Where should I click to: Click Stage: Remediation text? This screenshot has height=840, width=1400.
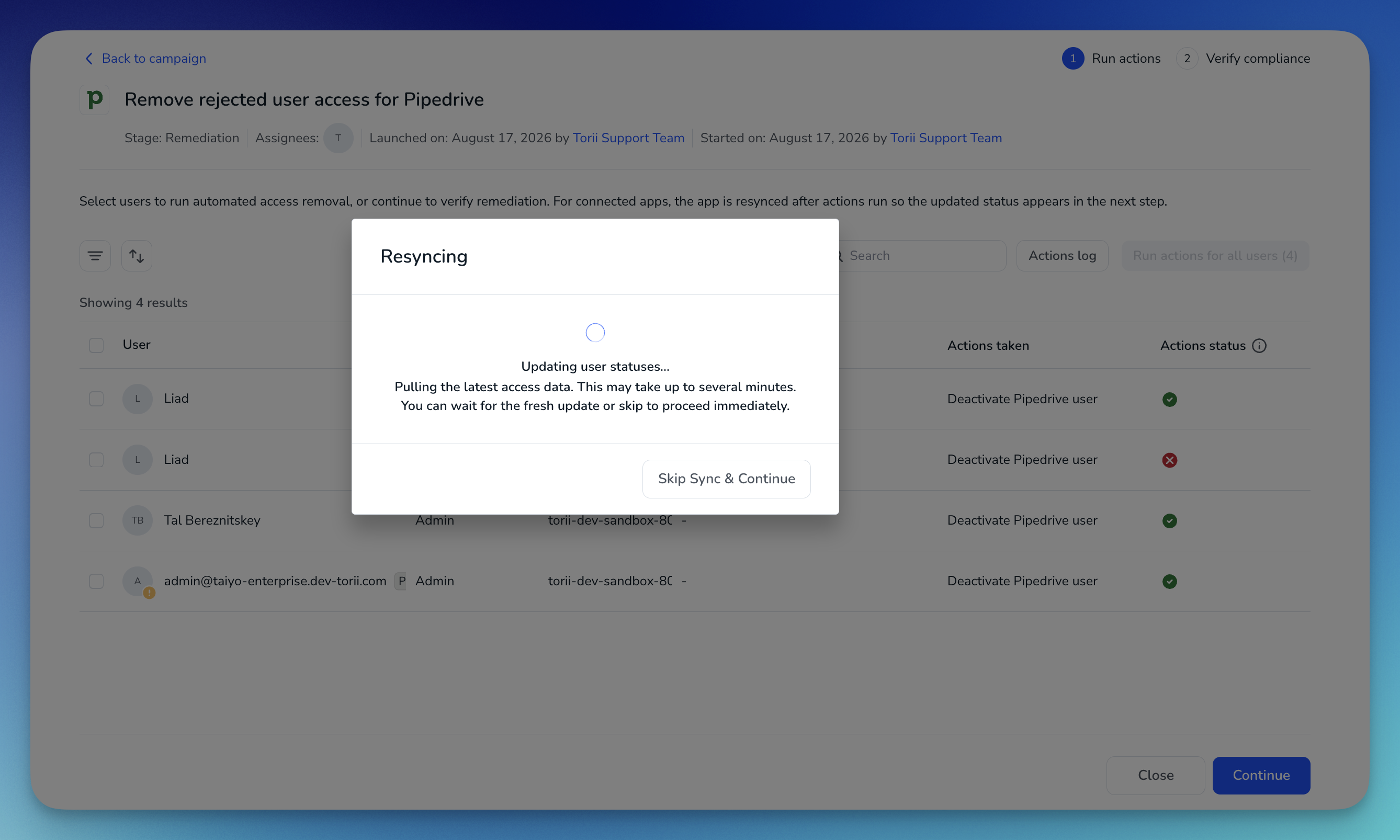click(x=182, y=138)
